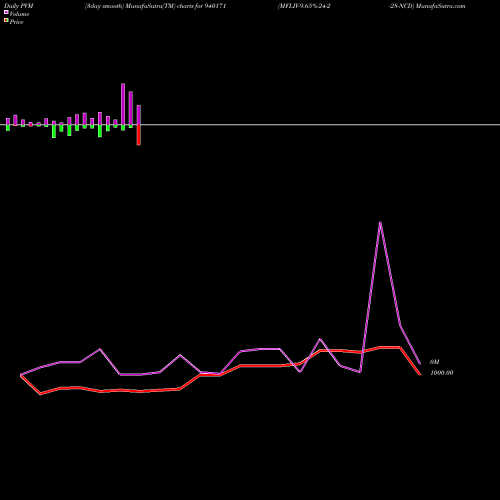Viewport: 500px width, 500px height.
Task: Click the Price legend color swatch
Action: pos(6,20)
